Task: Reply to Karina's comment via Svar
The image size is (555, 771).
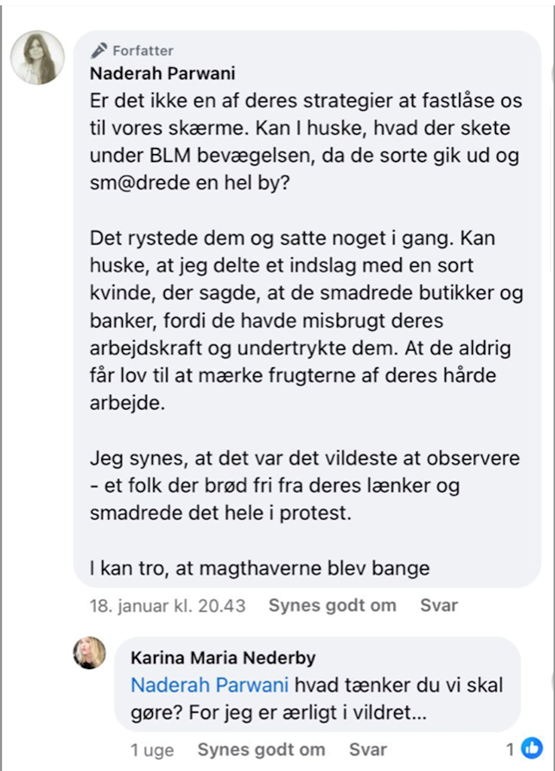Action: pos(368,749)
